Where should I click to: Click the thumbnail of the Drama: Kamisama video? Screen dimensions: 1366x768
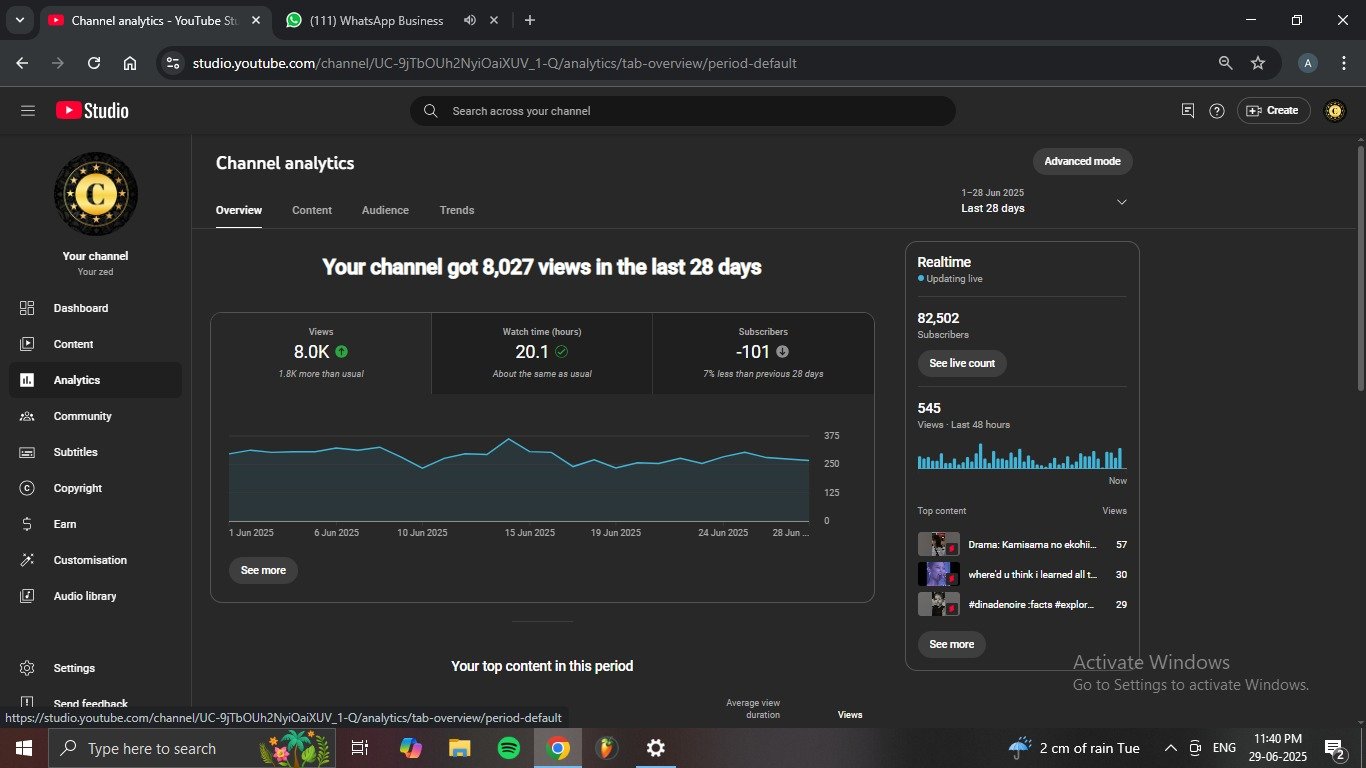[938, 544]
